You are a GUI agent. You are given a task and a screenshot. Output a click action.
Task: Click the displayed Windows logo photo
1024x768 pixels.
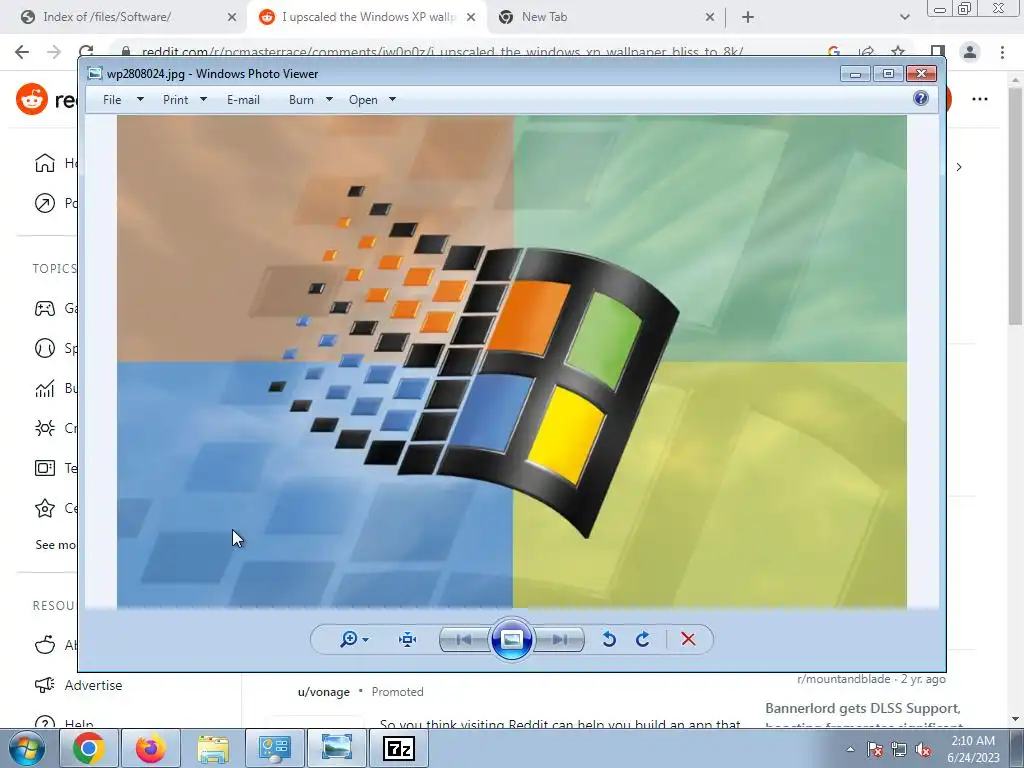pyautogui.click(x=511, y=362)
